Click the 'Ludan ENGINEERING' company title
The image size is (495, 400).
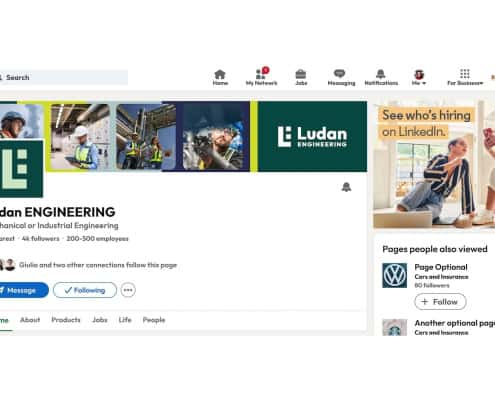[57, 212]
